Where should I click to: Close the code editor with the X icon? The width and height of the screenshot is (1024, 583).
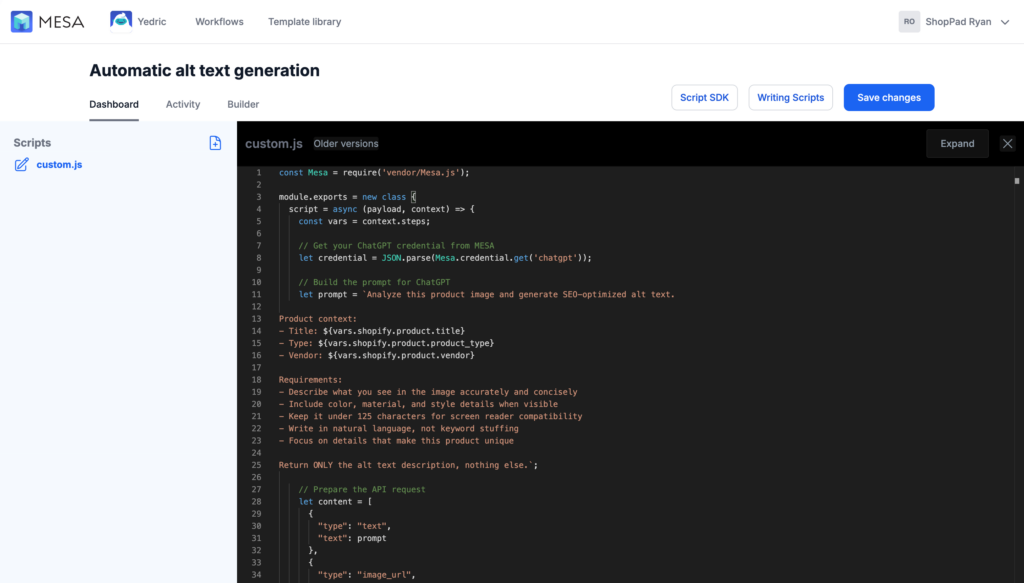pyautogui.click(x=1007, y=143)
